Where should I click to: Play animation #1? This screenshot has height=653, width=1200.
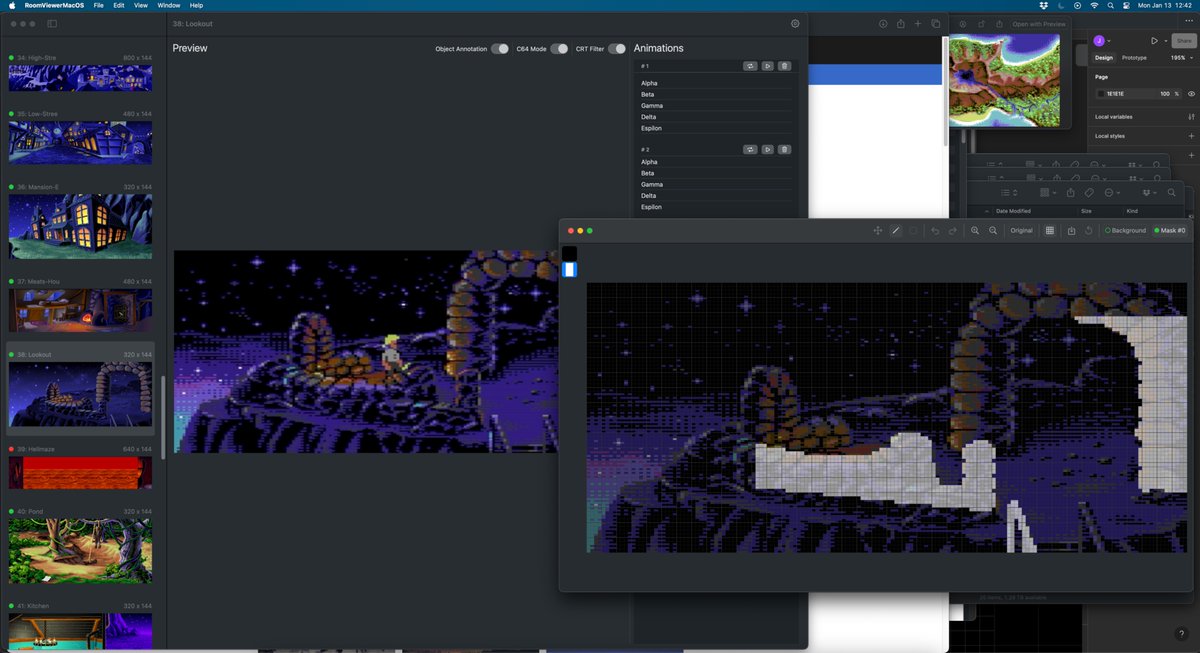click(767, 66)
